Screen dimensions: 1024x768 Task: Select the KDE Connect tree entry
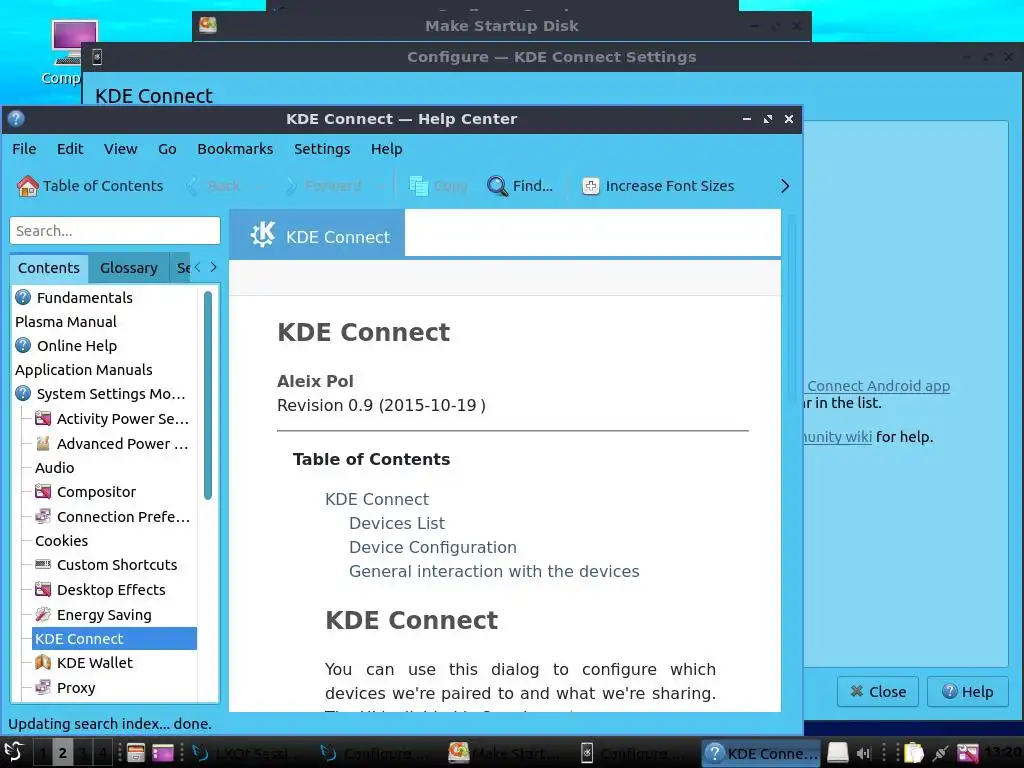click(x=114, y=639)
